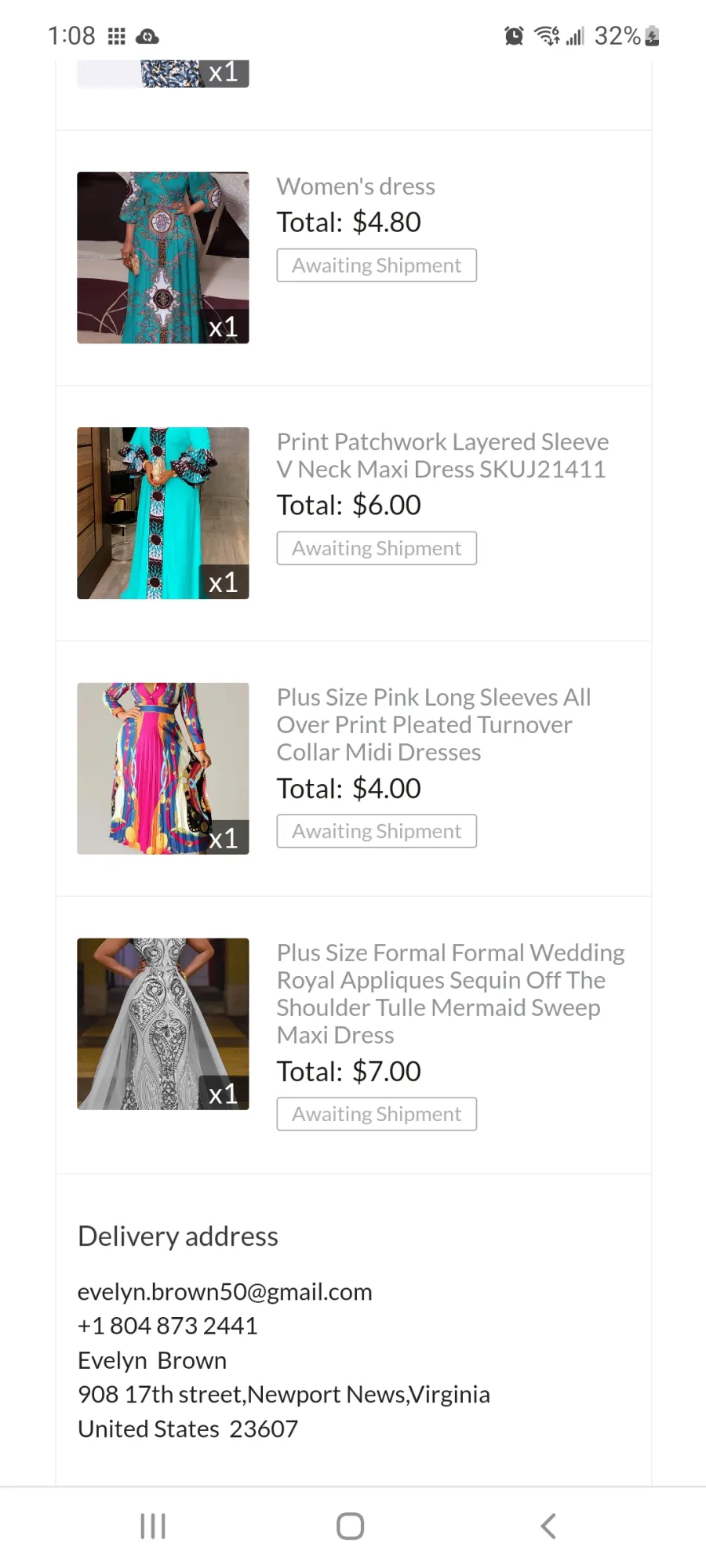Tap the Android home button icon

pos(350,1526)
